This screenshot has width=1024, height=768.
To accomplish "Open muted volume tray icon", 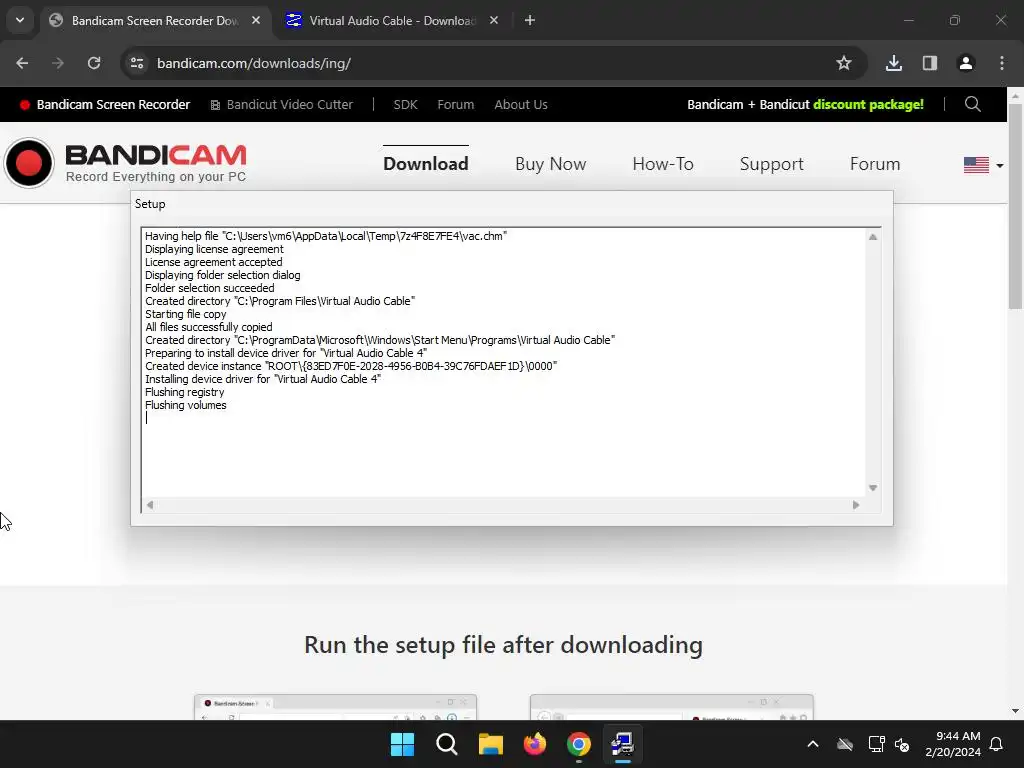I will [902, 744].
